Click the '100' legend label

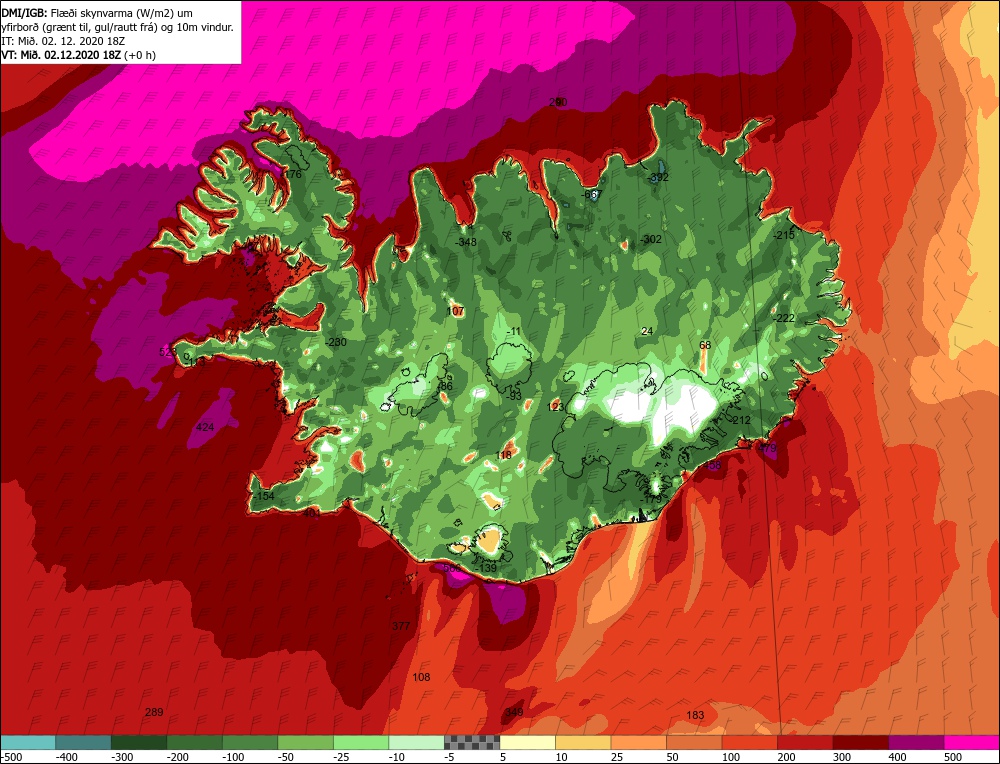[x=731, y=757]
